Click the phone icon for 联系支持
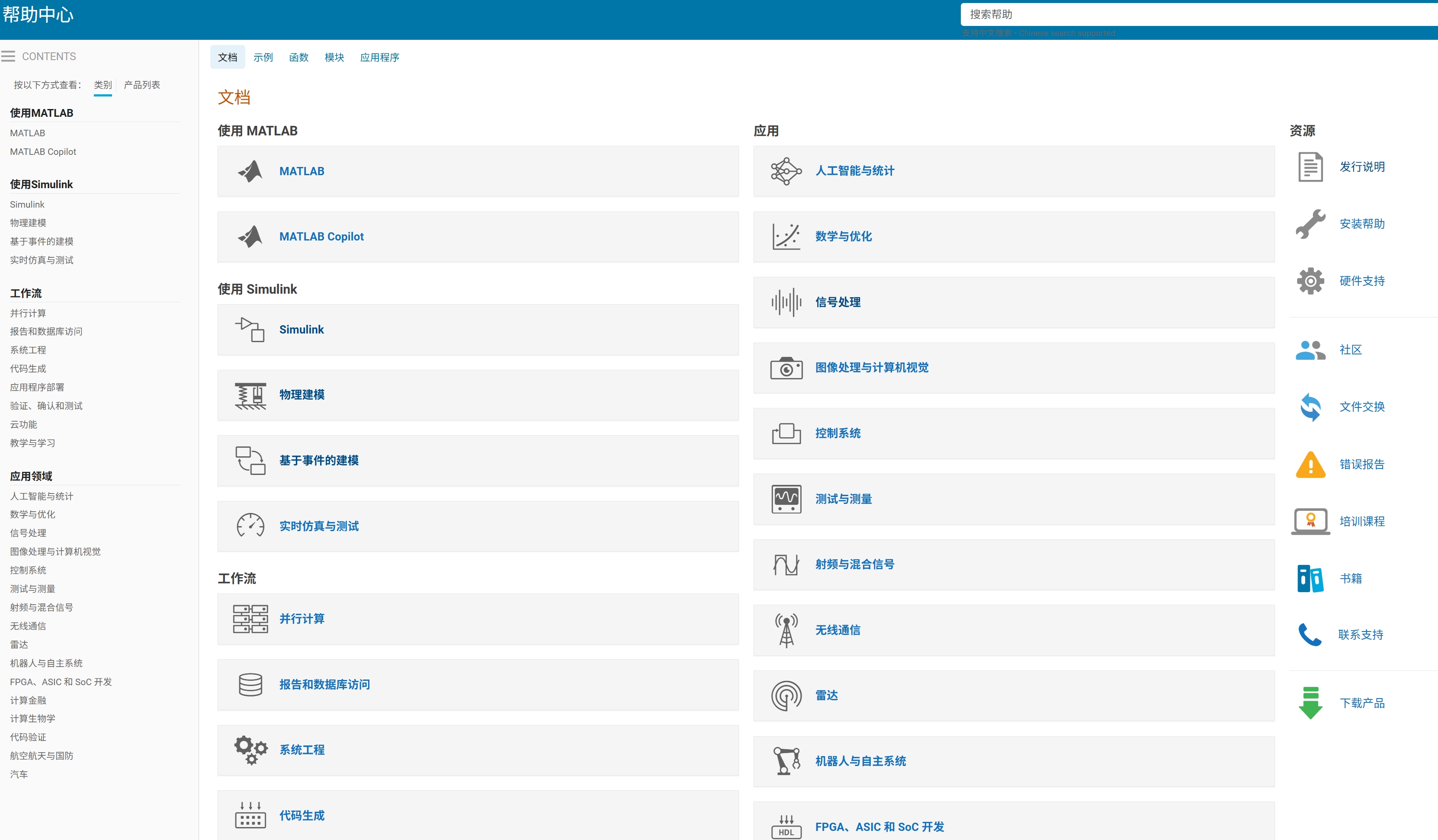1438x840 pixels. pyautogui.click(x=1310, y=635)
